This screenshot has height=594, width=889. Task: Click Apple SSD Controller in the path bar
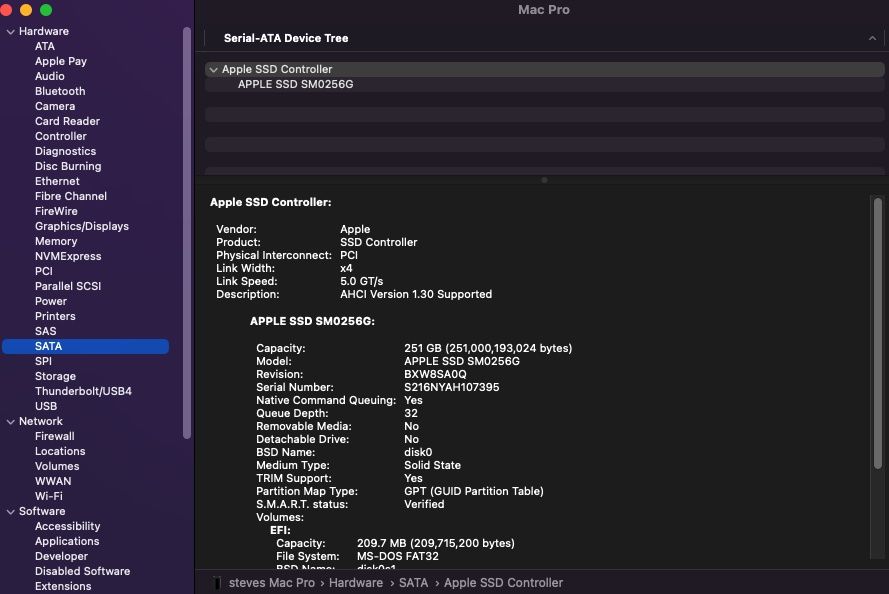pos(503,583)
